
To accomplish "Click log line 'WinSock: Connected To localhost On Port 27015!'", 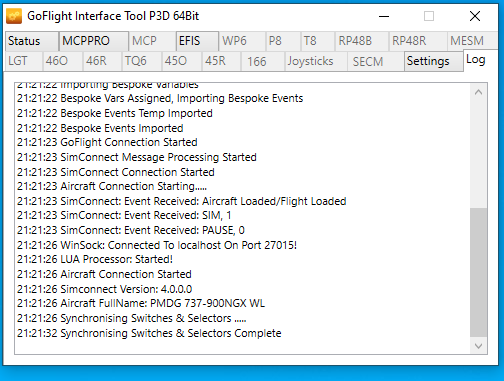I will tap(157, 245).
